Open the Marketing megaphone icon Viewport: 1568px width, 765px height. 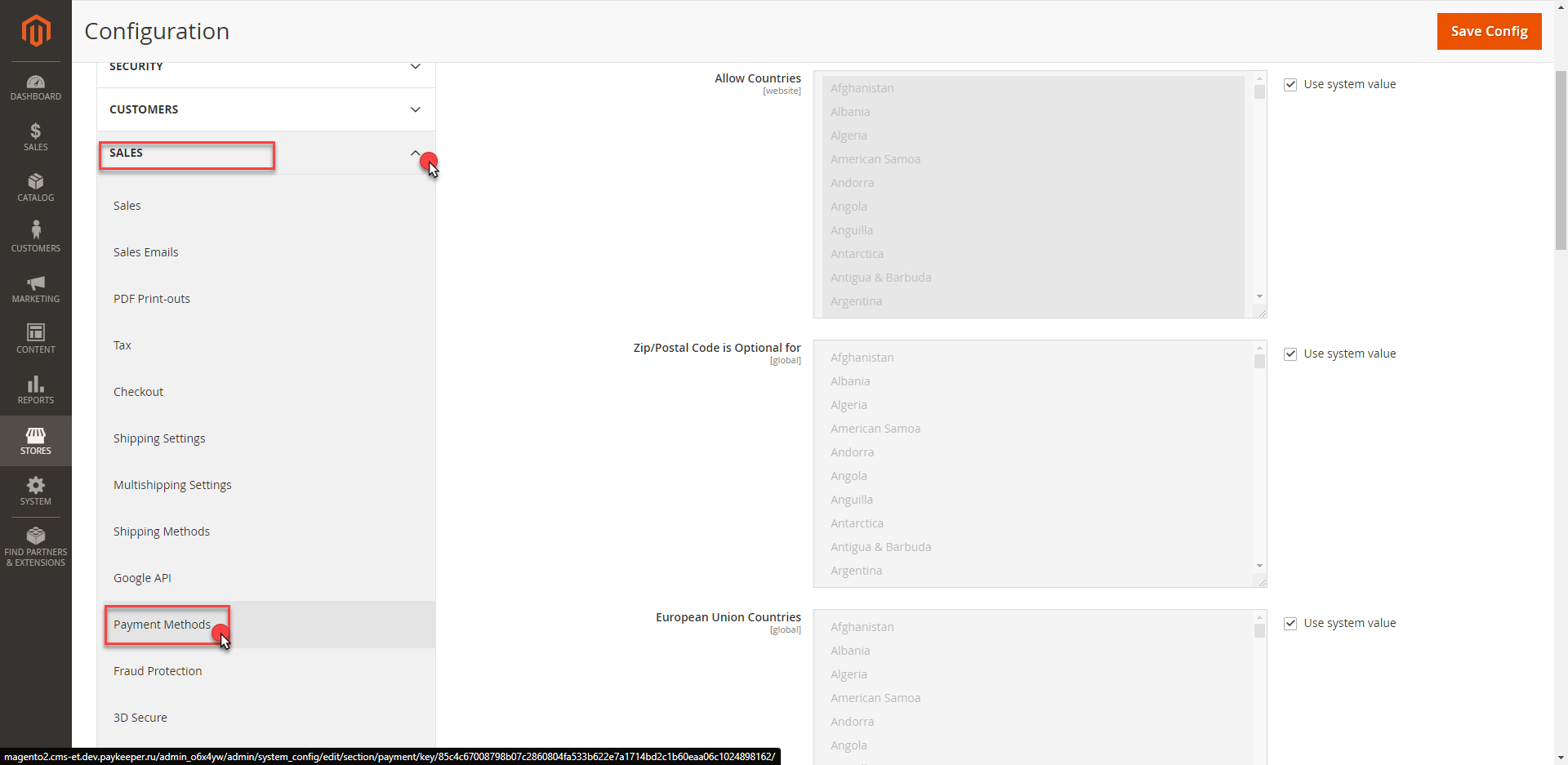(36, 288)
